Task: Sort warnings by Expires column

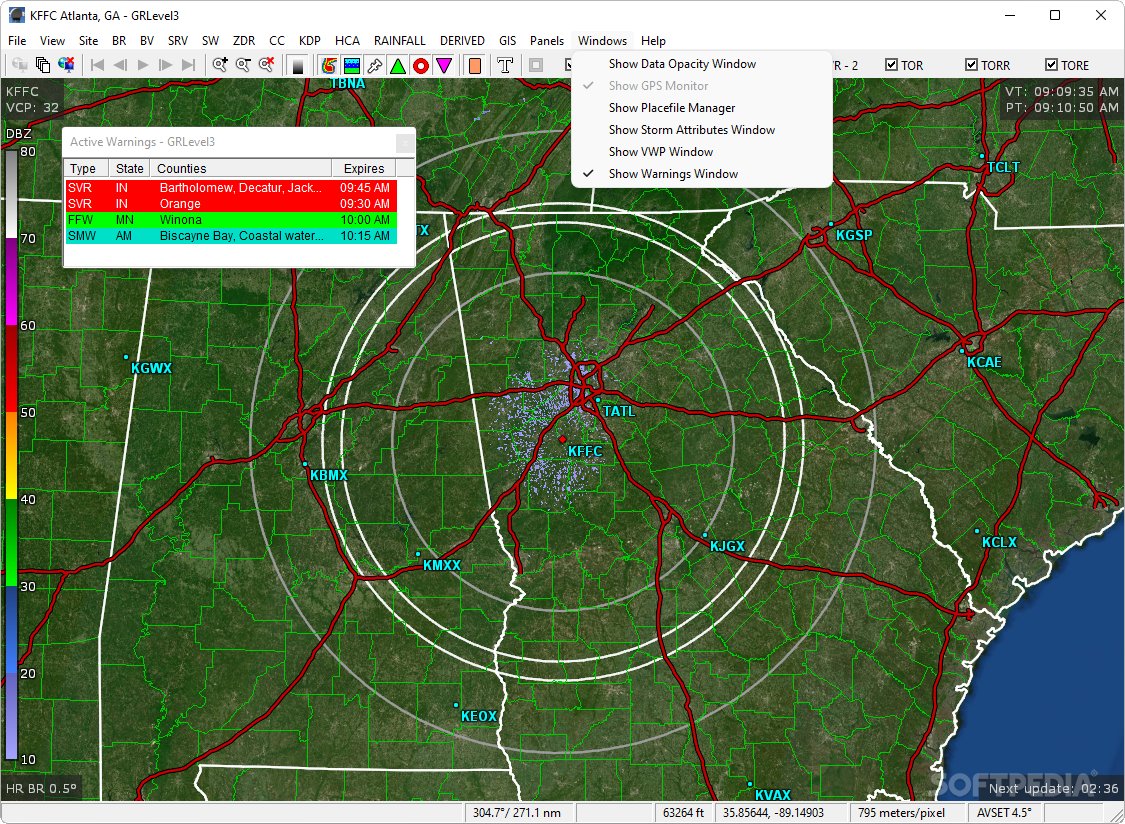Action: pyautogui.click(x=364, y=169)
